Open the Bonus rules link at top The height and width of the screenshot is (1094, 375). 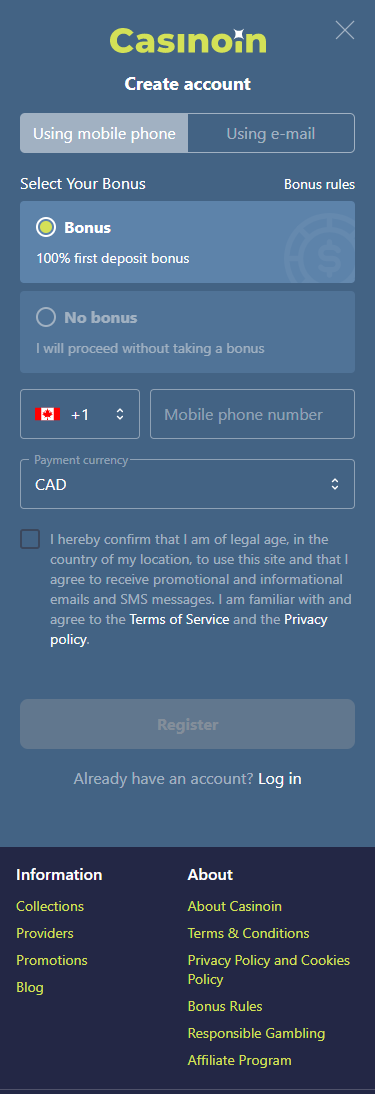click(319, 185)
